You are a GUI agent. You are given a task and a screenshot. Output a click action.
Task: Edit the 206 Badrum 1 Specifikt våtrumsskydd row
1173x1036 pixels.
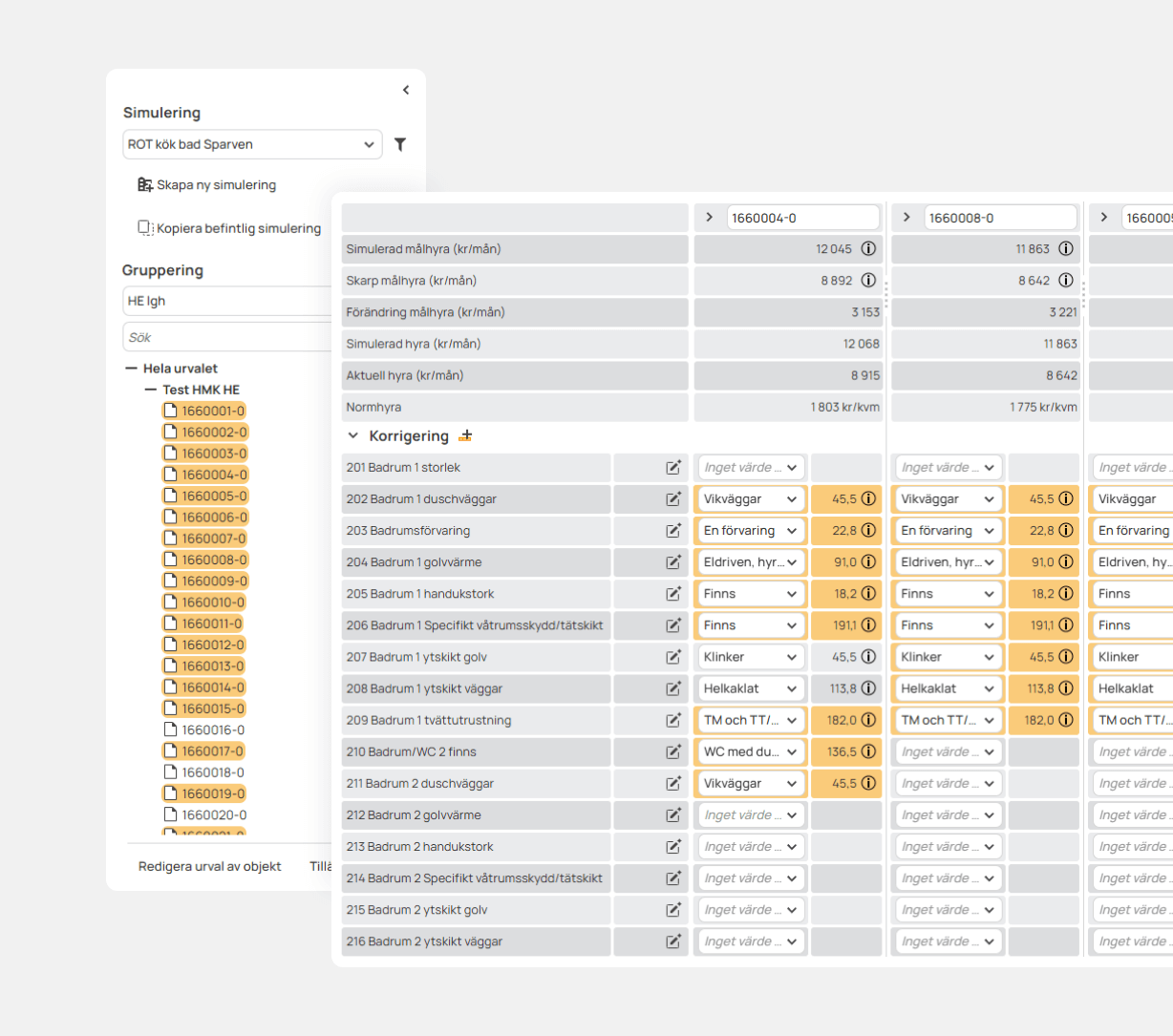point(673,624)
